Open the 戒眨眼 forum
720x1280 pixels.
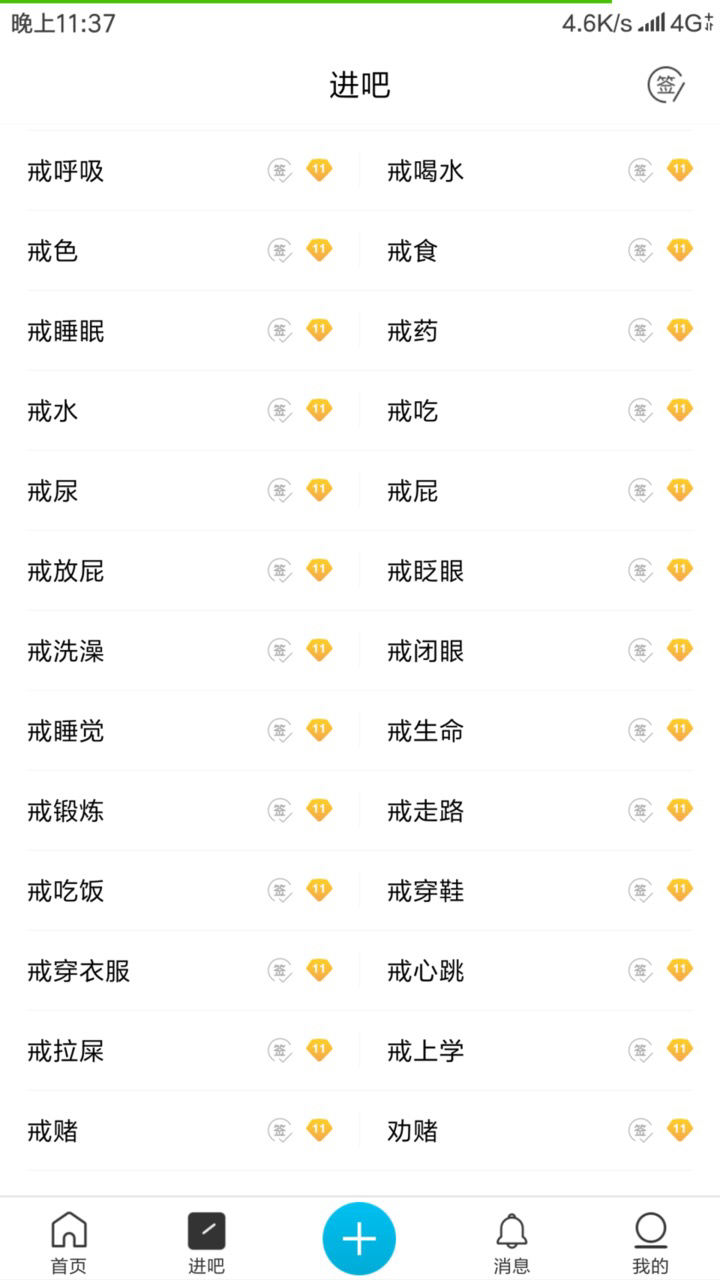coord(426,571)
